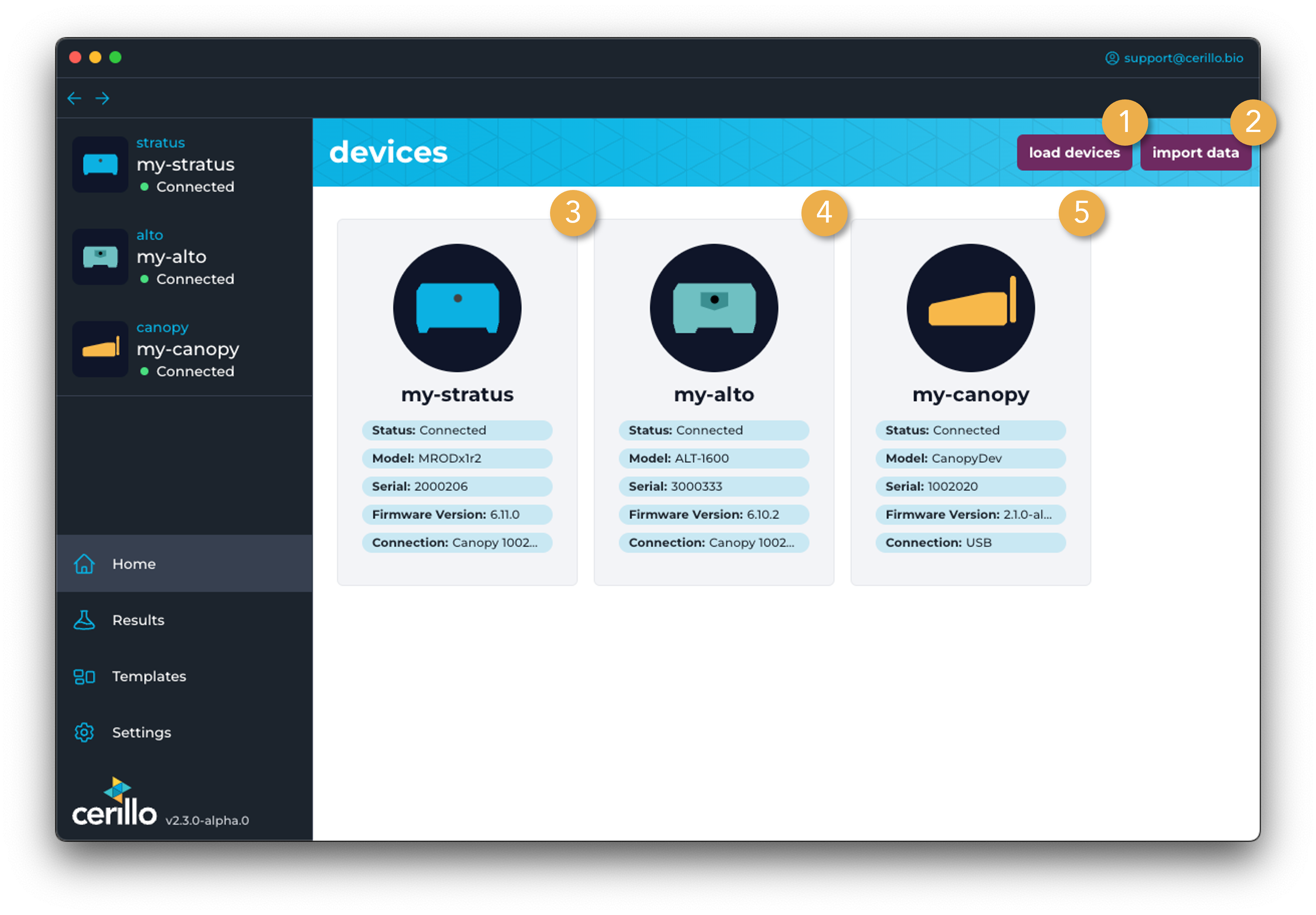Viewport: 1316px width, 915px height.
Task: Click the Templates layout icon
Action: tap(84, 677)
